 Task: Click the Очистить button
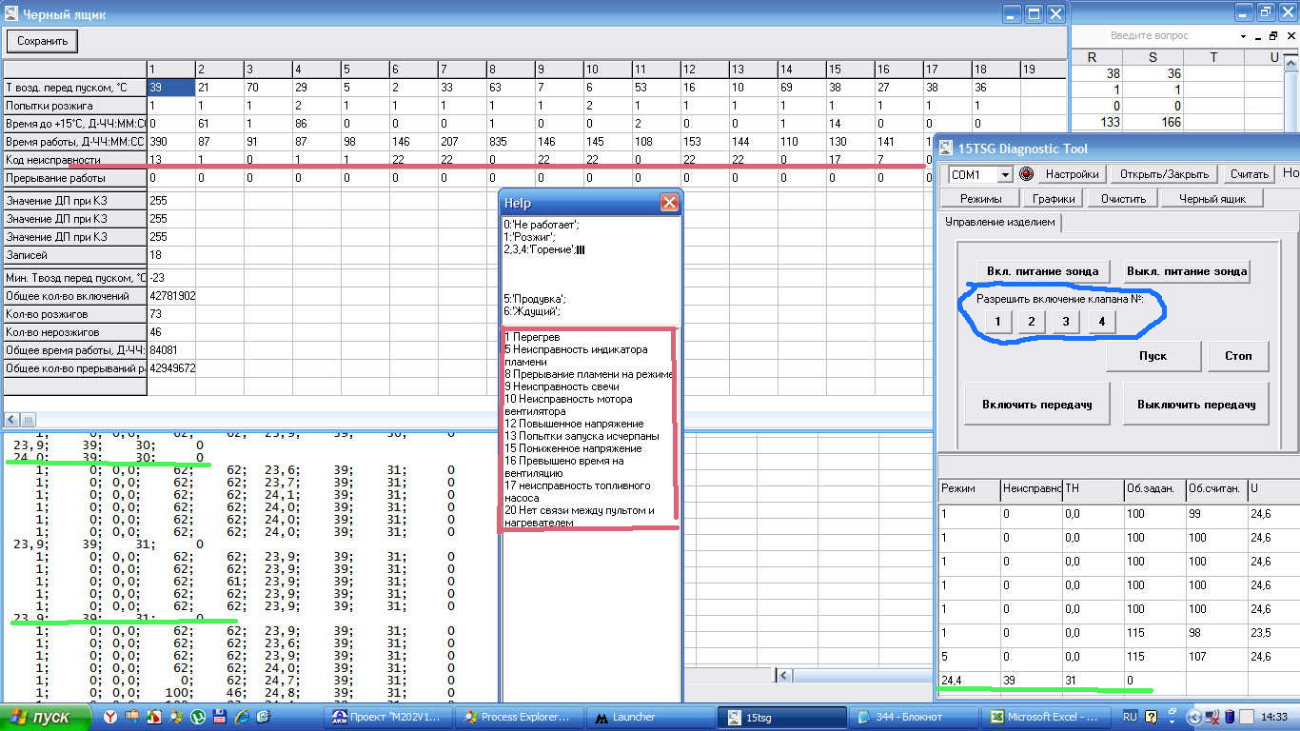click(x=1123, y=198)
